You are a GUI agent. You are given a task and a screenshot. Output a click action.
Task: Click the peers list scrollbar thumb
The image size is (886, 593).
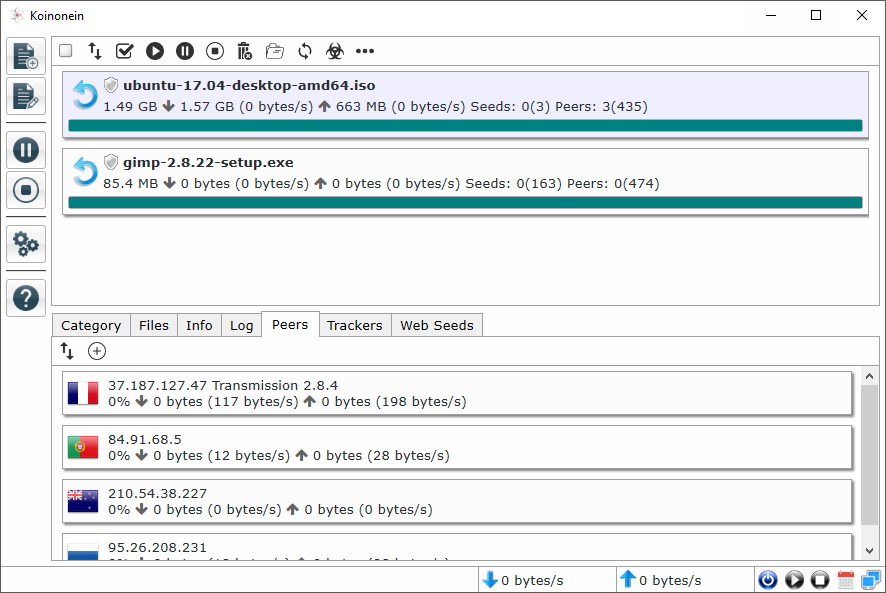coord(870,455)
